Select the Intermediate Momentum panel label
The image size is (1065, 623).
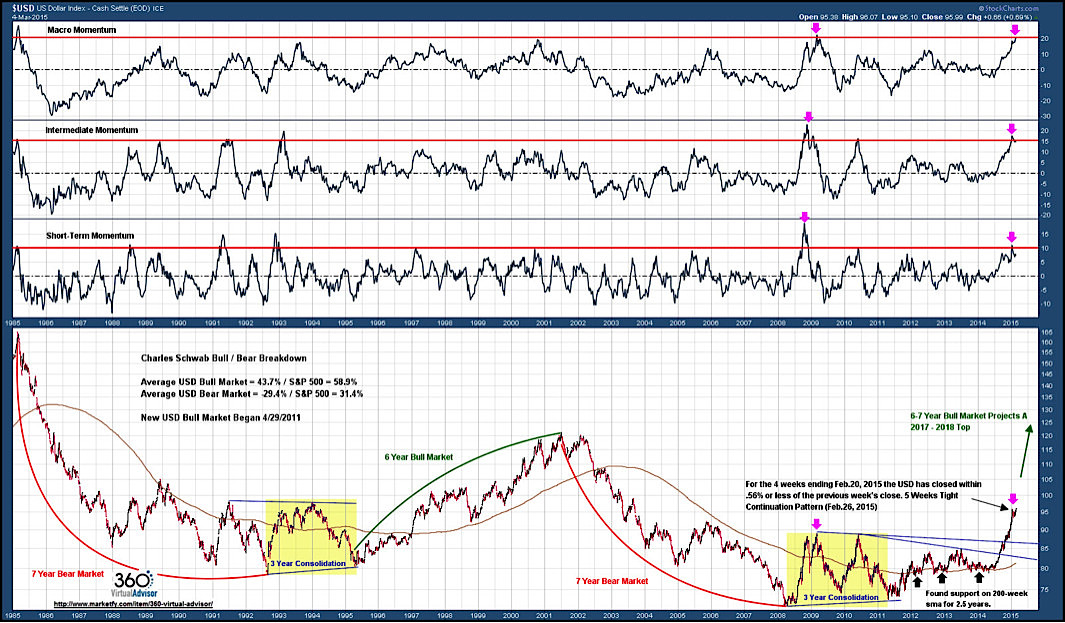[x=92, y=130]
